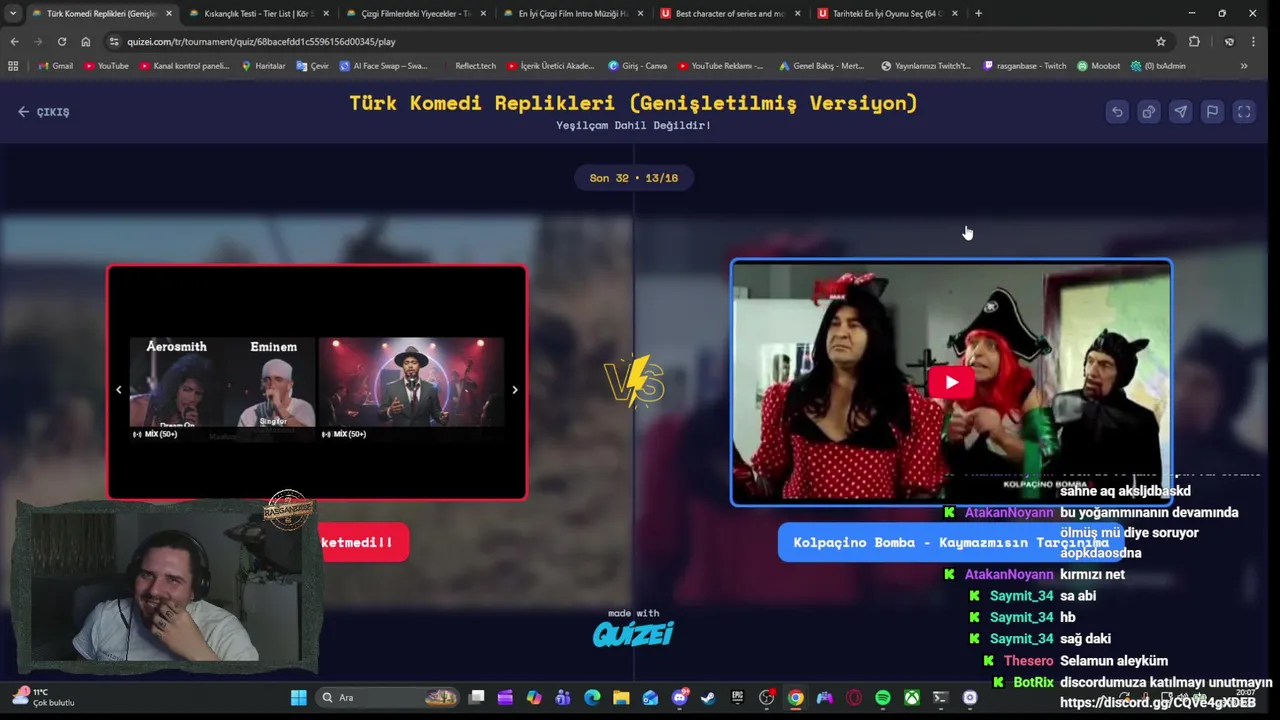Screen dimensions: 1280x720
Task: Expand the hidden bookmarks chevron
Action: click(1244, 66)
